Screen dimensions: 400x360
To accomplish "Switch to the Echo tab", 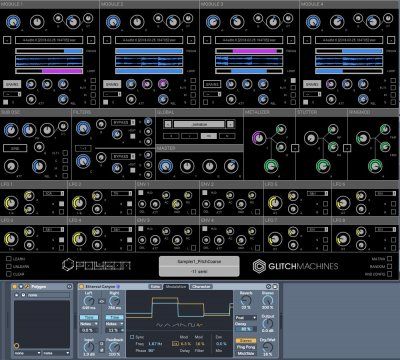I will [155, 287].
